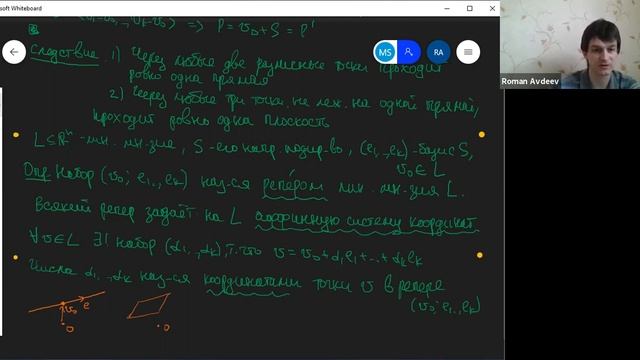Close the Whiteboard window

tap(492, 8)
